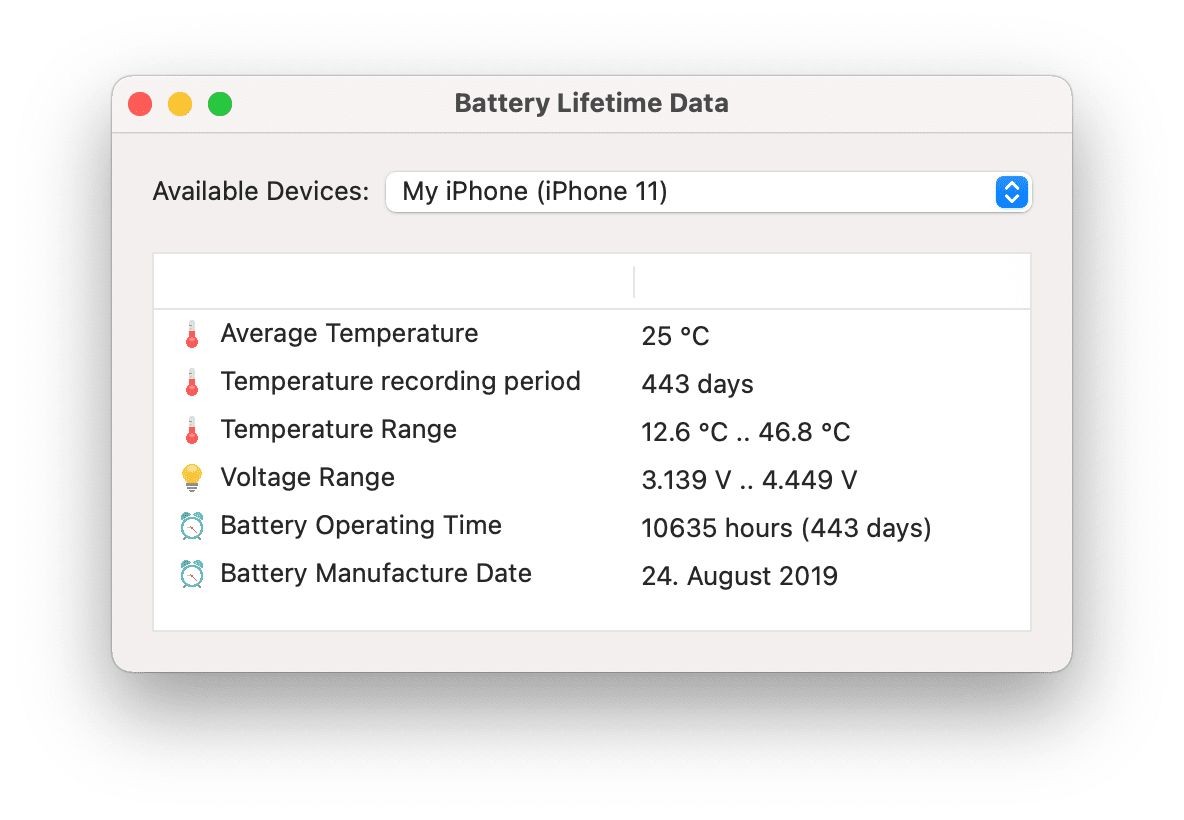Select the Temperature recording period row label
Viewport: 1184px width, 820px height.
[x=400, y=381]
